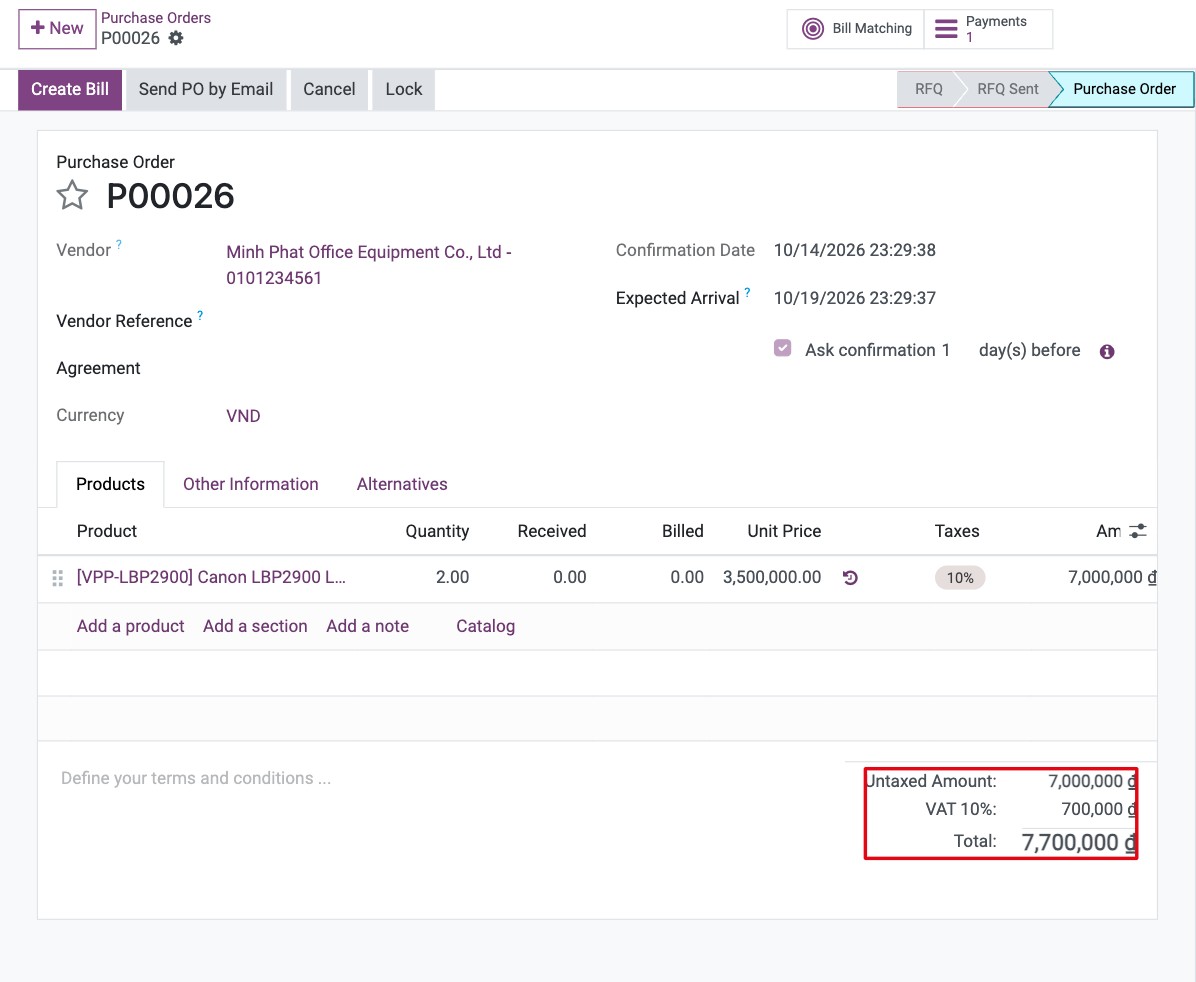This screenshot has width=1196, height=982.
Task: Click the Product column header
Action: (x=107, y=531)
